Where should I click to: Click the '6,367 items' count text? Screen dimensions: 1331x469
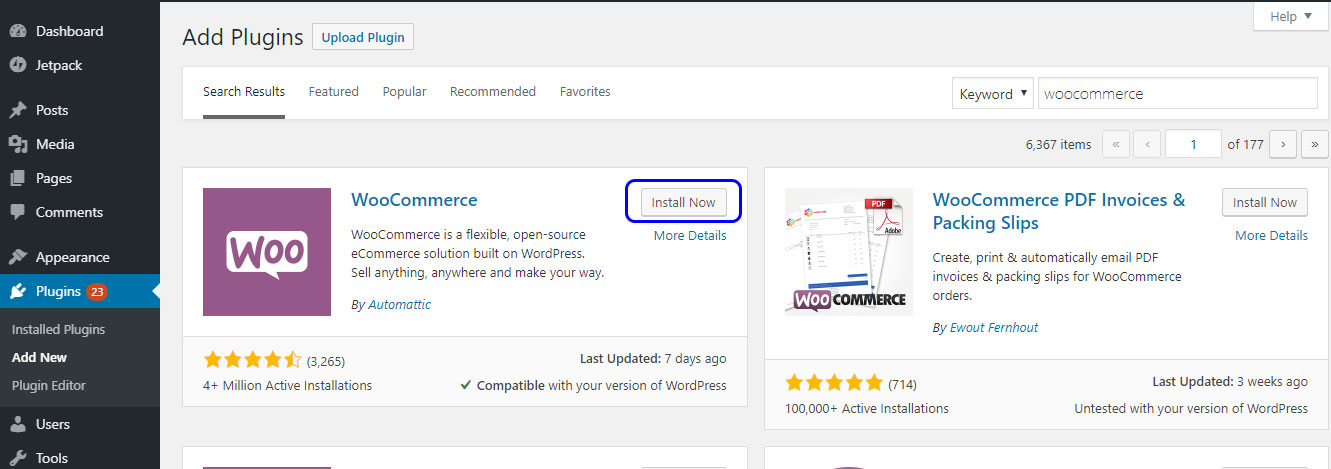click(x=1058, y=144)
